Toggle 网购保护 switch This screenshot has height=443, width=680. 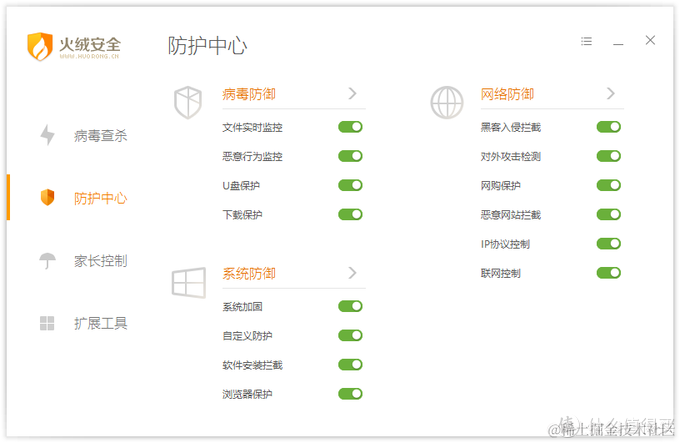tap(609, 186)
